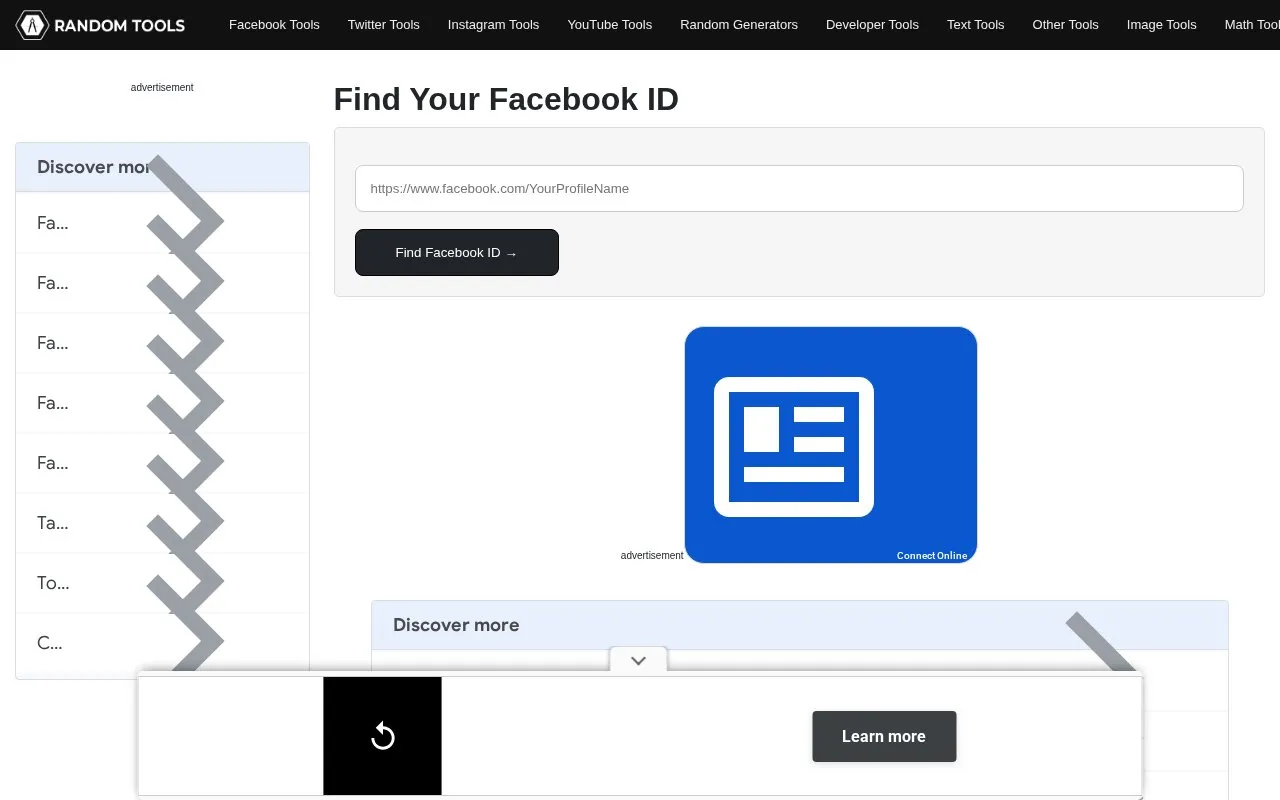This screenshot has width=1280, height=800.
Task: Open the sidebar item starting with "Ta..."
Action: pos(162,523)
